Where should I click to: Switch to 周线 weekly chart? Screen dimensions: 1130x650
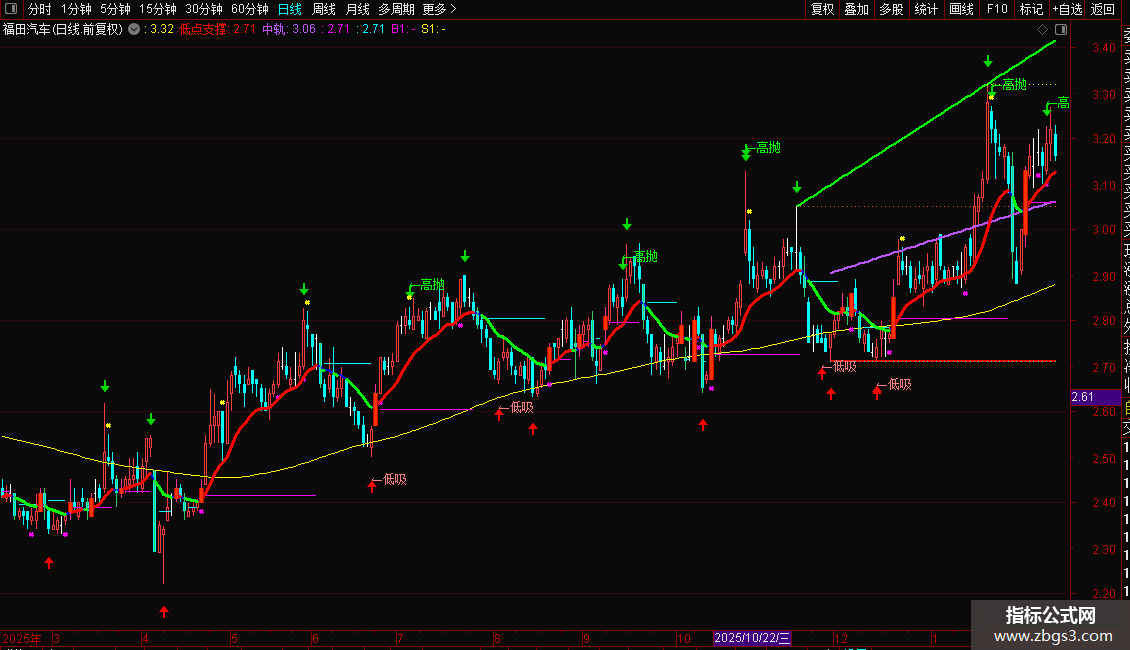tap(324, 9)
